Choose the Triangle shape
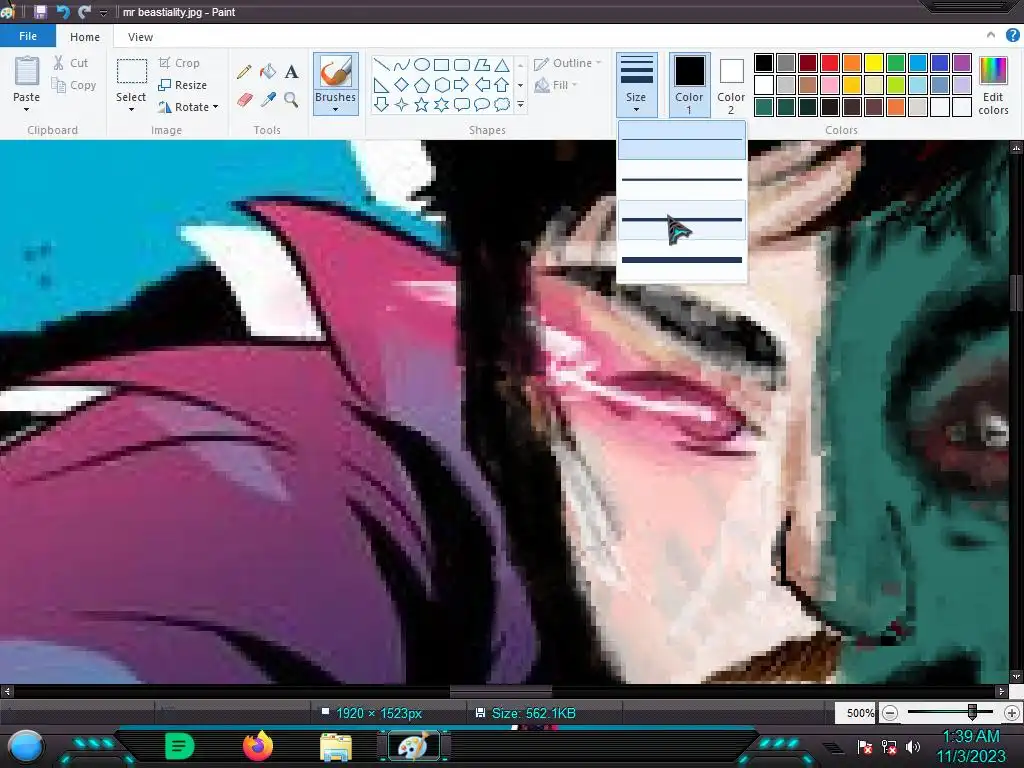 click(502, 65)
